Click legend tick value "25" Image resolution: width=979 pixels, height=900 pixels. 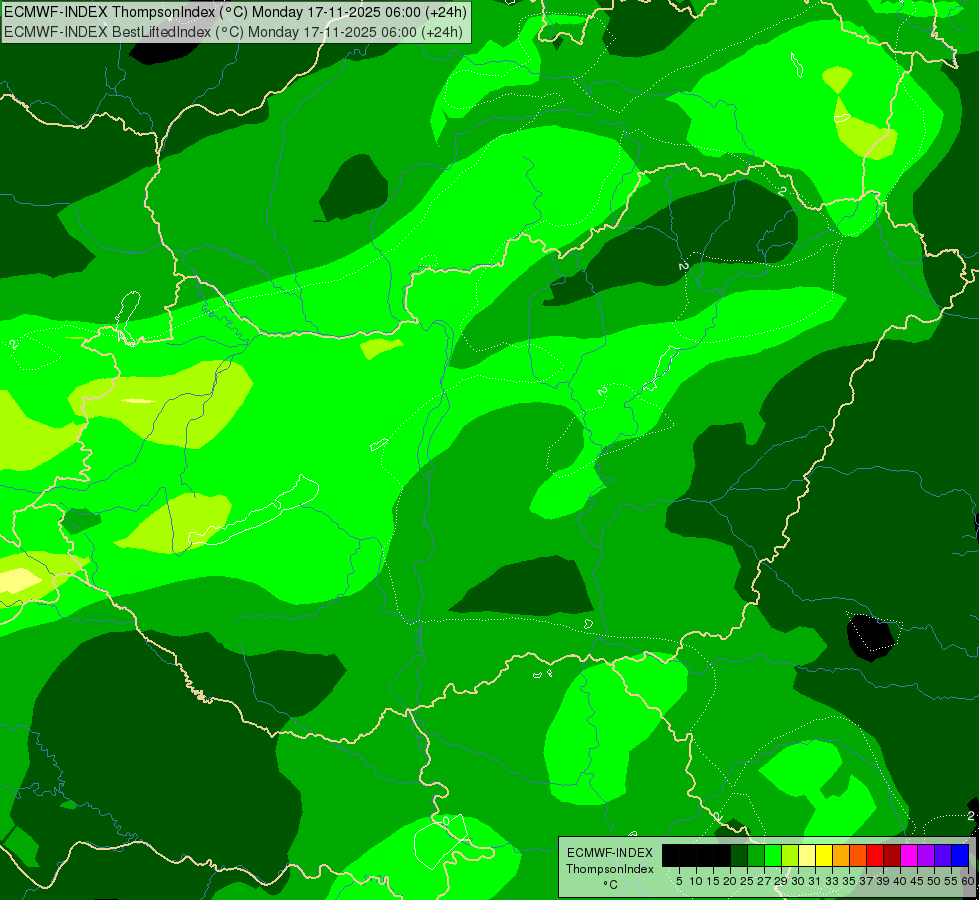pyautogui.click(x=747, y=881)
